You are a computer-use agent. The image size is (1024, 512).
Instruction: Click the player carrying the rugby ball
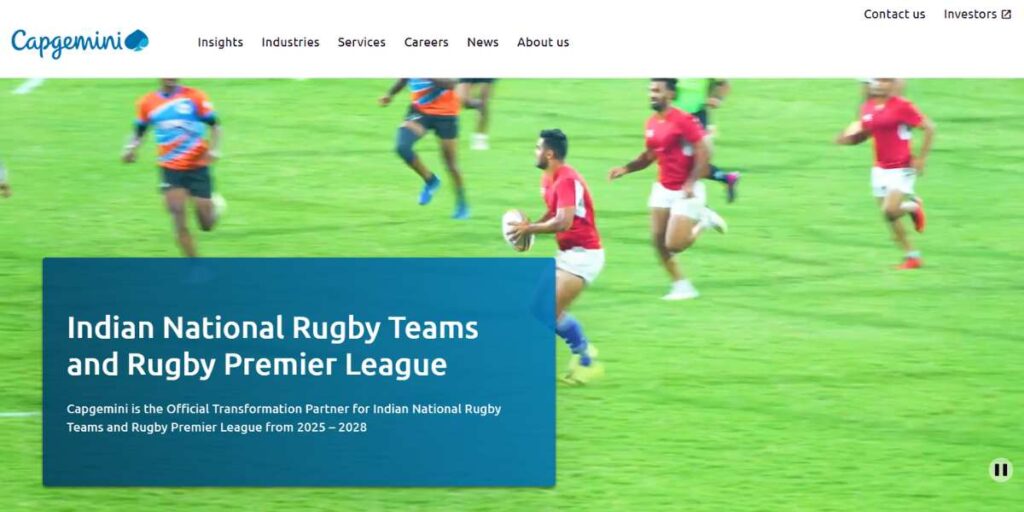click(x=567, y=248)
